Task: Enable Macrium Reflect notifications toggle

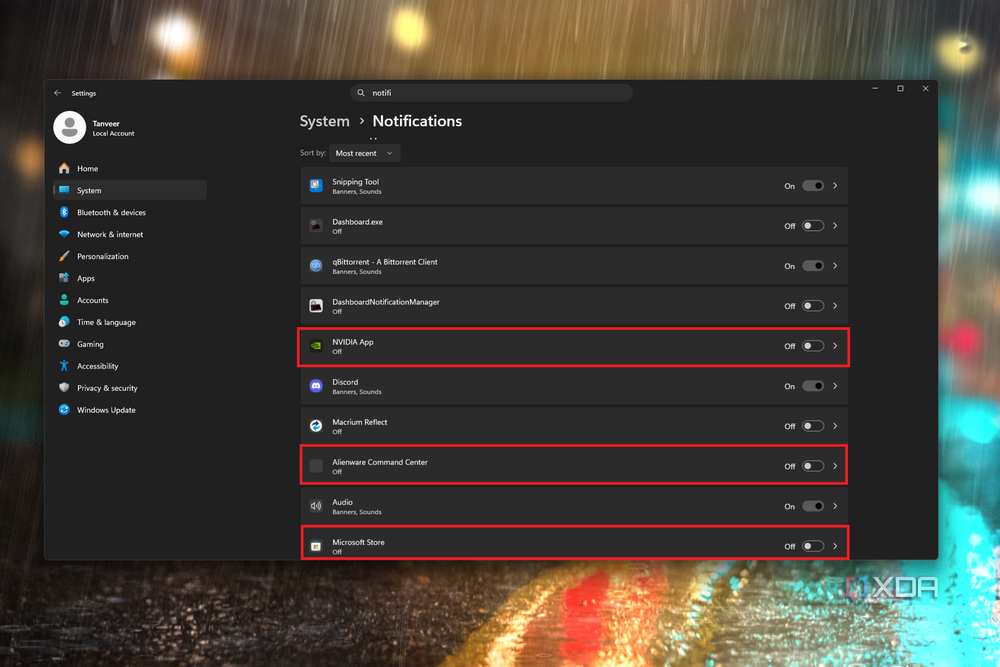Action: pyautogui.click(x=812, y=426)
